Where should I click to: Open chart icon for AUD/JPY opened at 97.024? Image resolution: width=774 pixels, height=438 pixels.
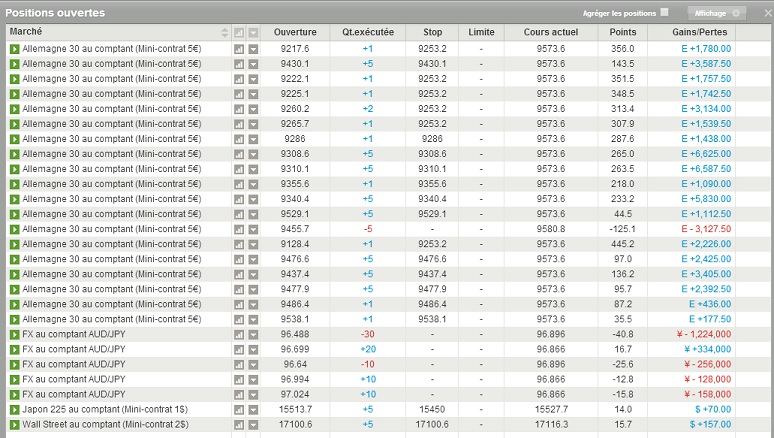239,394
